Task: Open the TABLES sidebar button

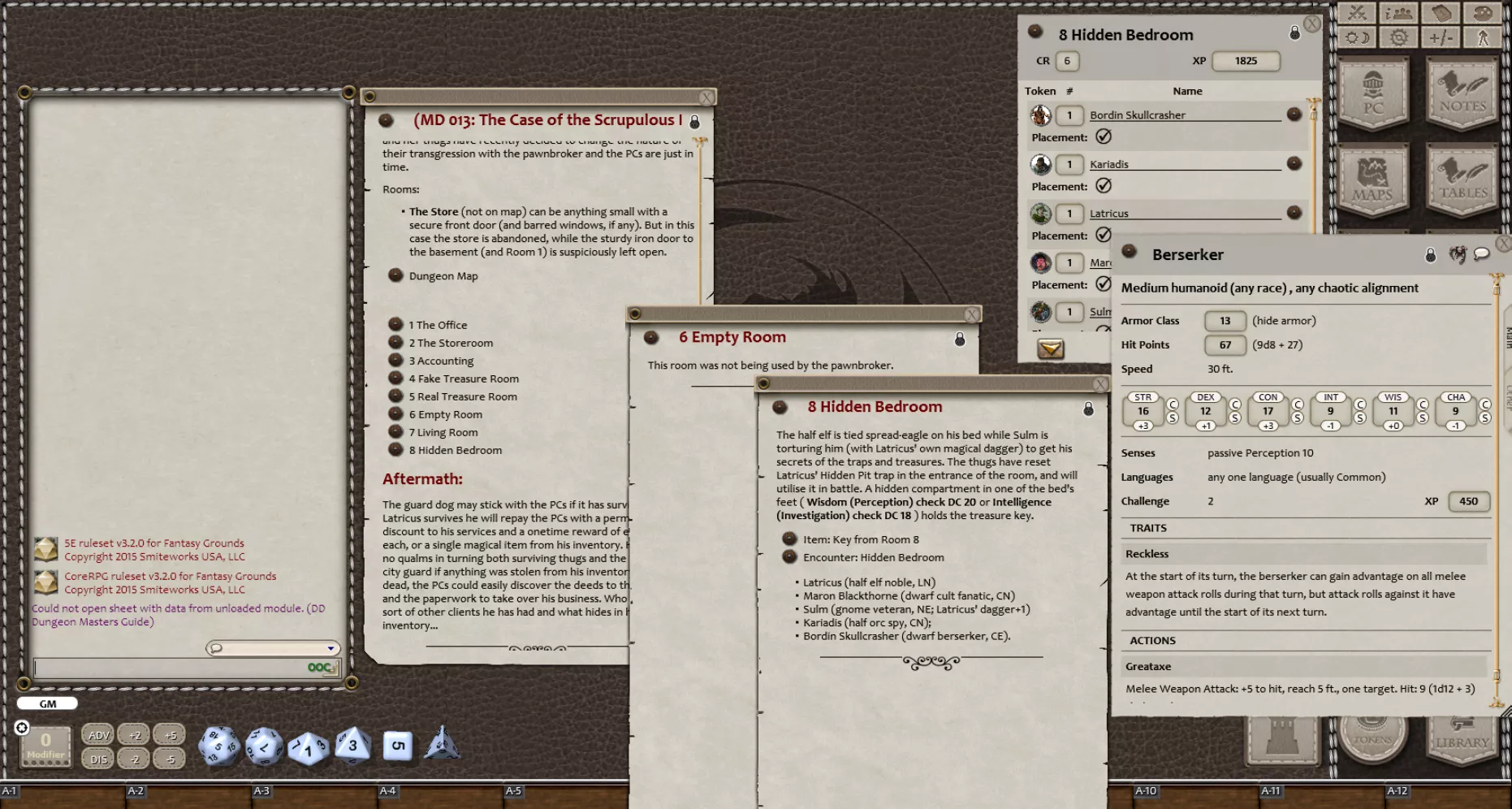Action: tap(1462, 181)
